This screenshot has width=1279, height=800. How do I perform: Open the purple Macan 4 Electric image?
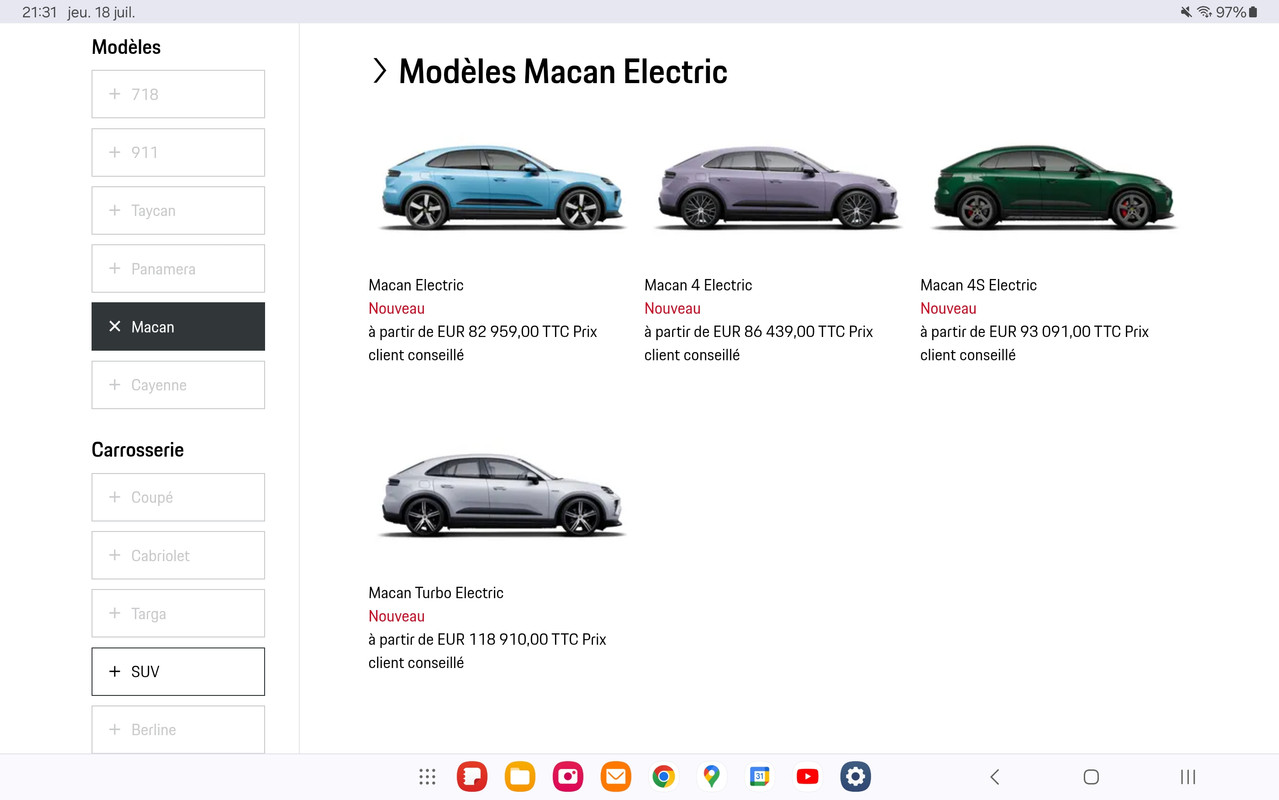pyautogui.click(x=777, y=188)
